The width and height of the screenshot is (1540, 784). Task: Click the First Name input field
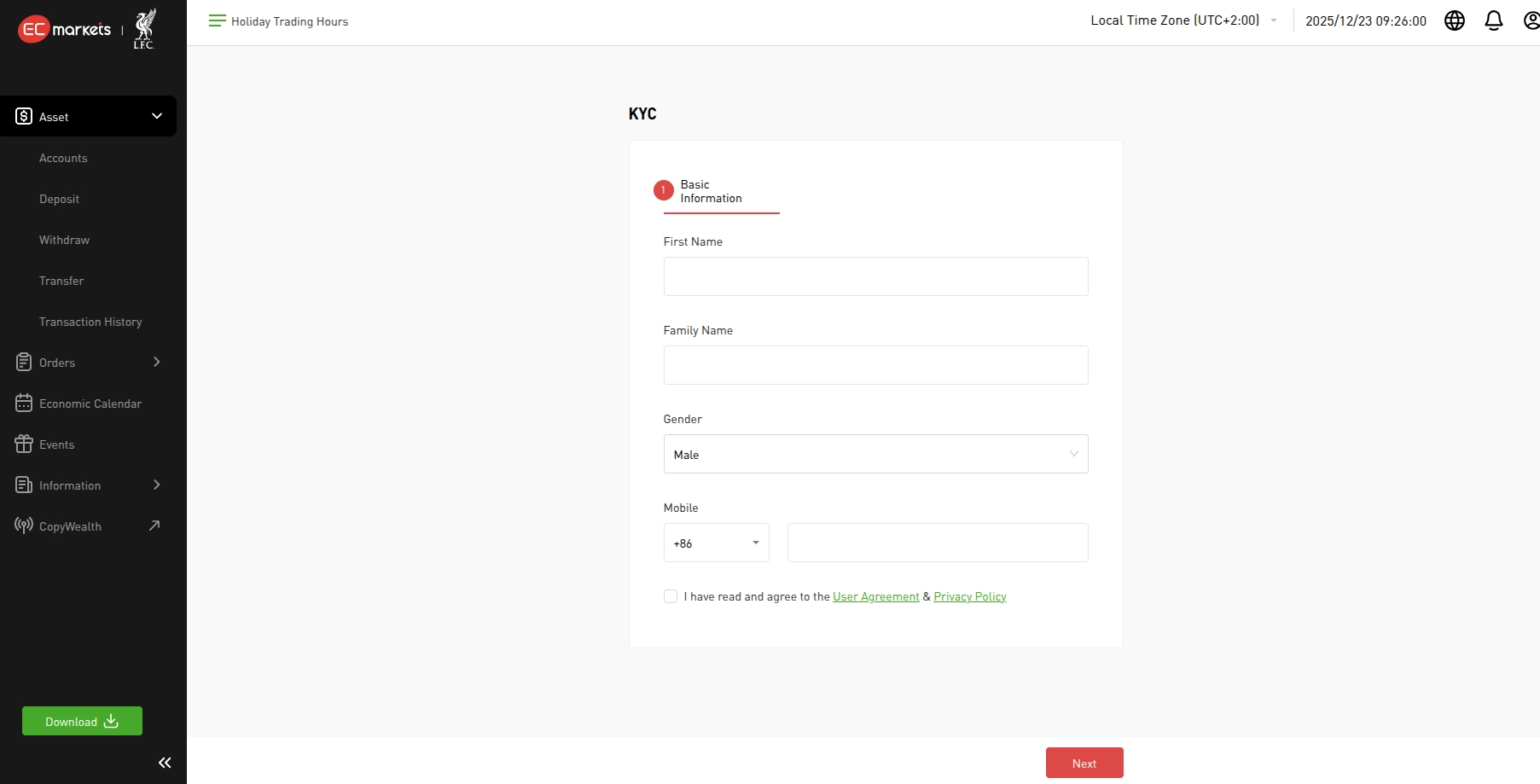(x=875, y=276)
